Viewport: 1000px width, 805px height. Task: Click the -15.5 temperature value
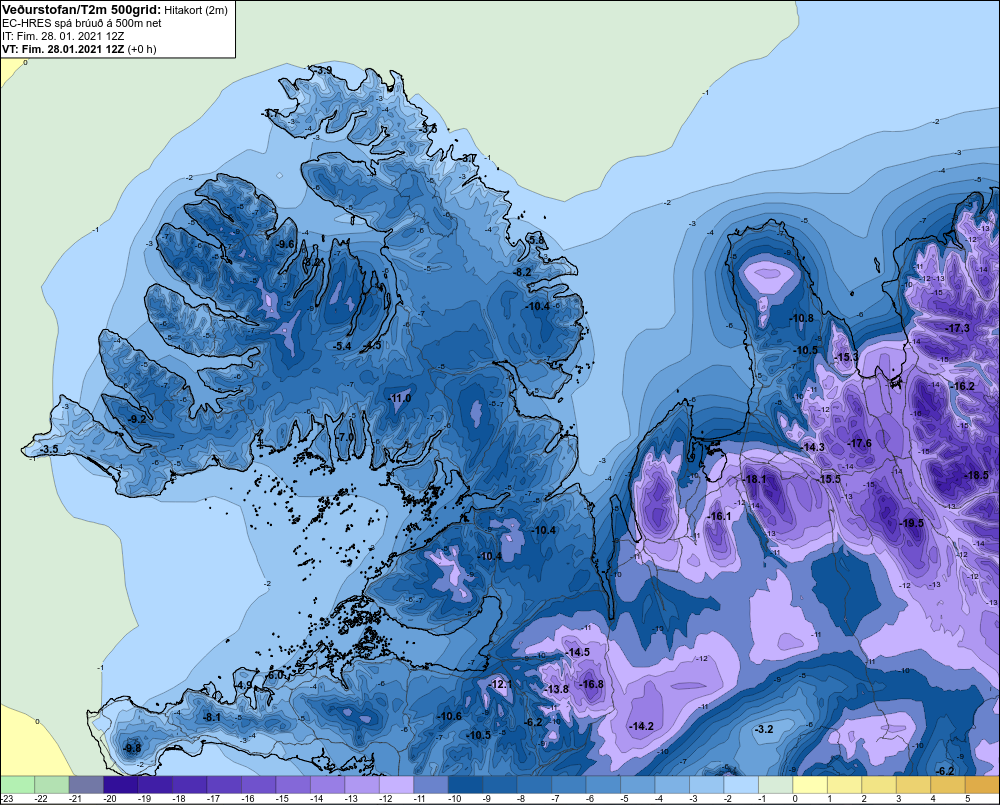click(x=829, y=480)
